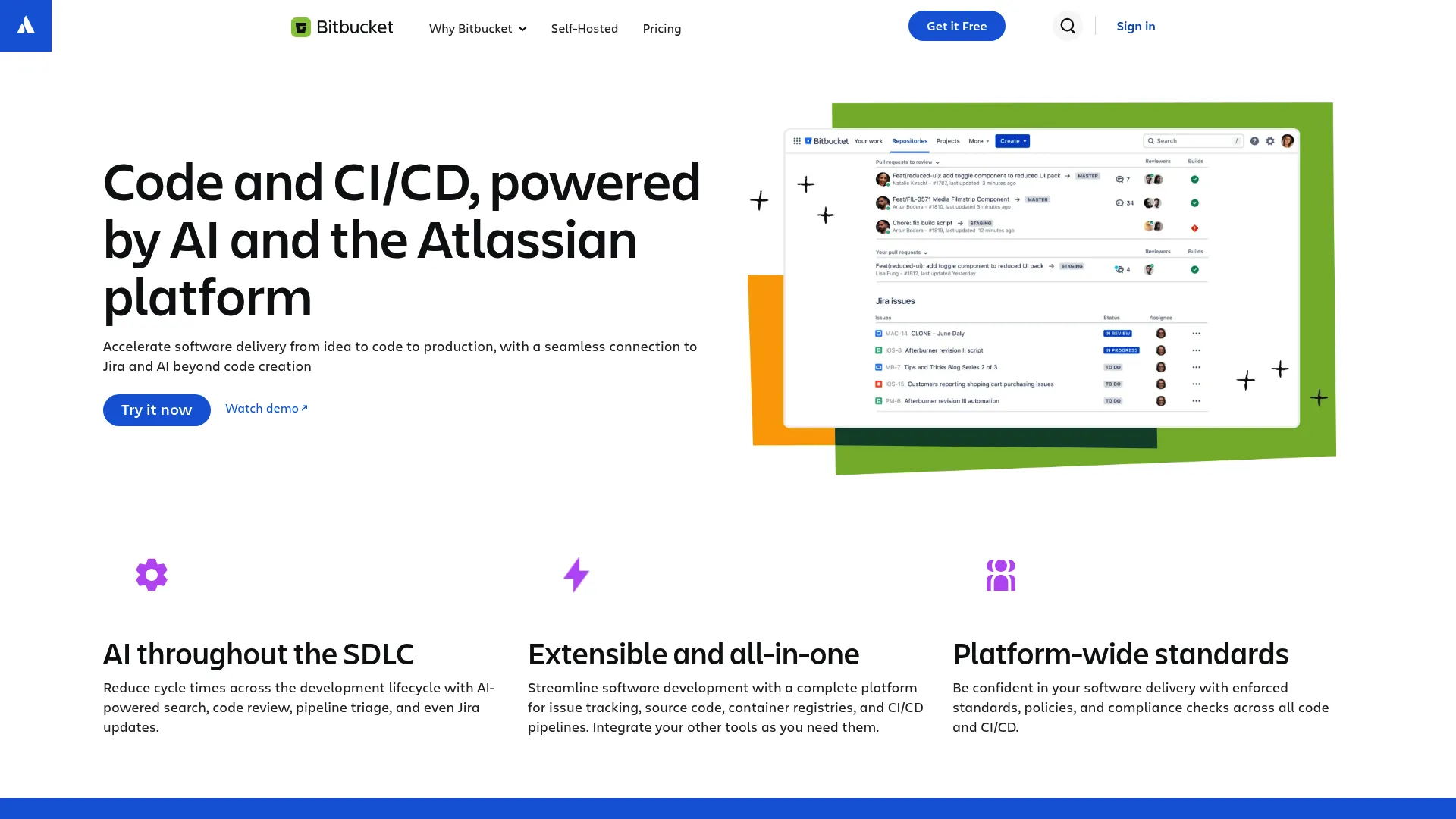Click the Bitbucket product screenshot image

pyautogui.click(x=1041, y=288)
